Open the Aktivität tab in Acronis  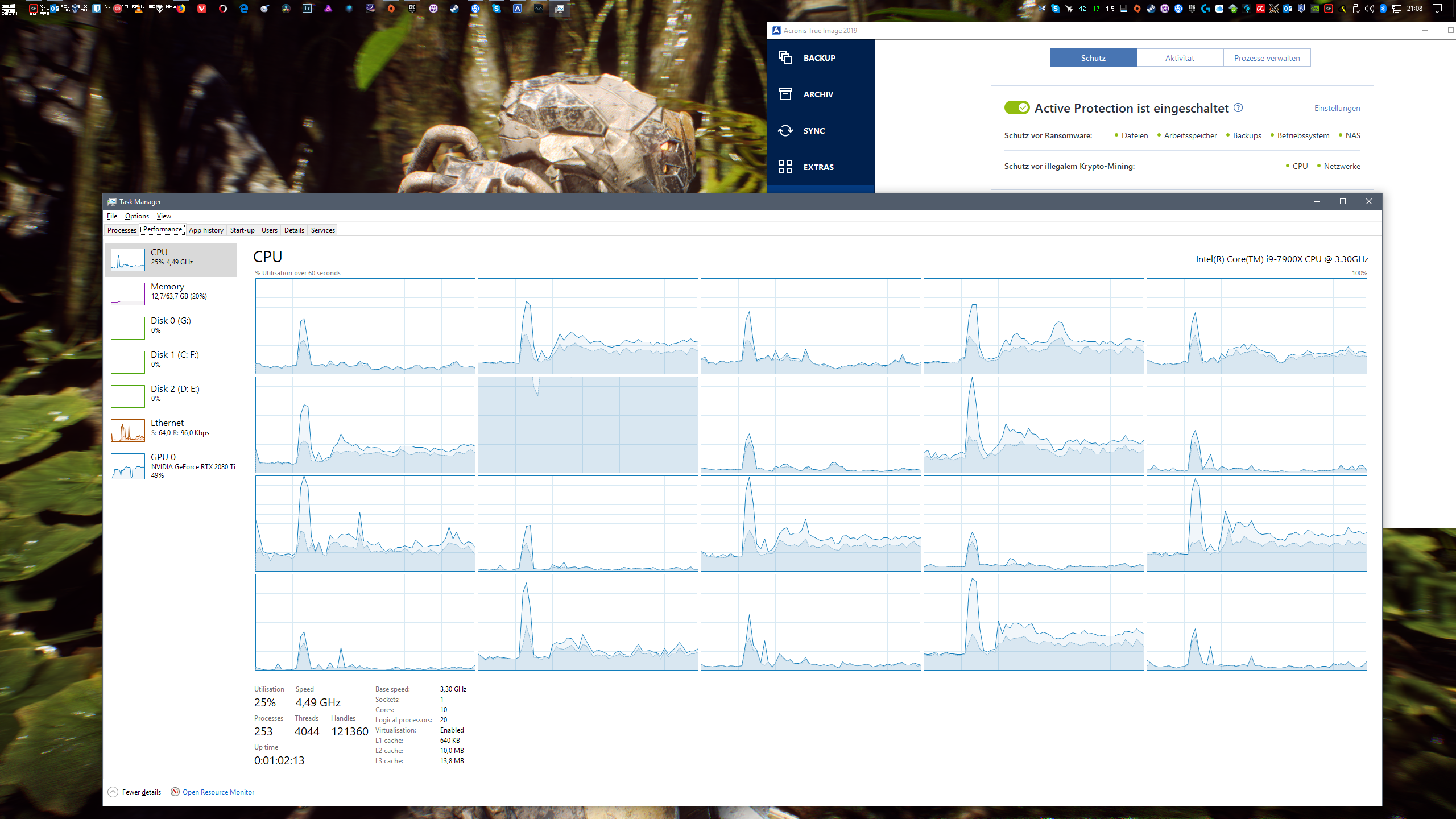[1180, 58]
